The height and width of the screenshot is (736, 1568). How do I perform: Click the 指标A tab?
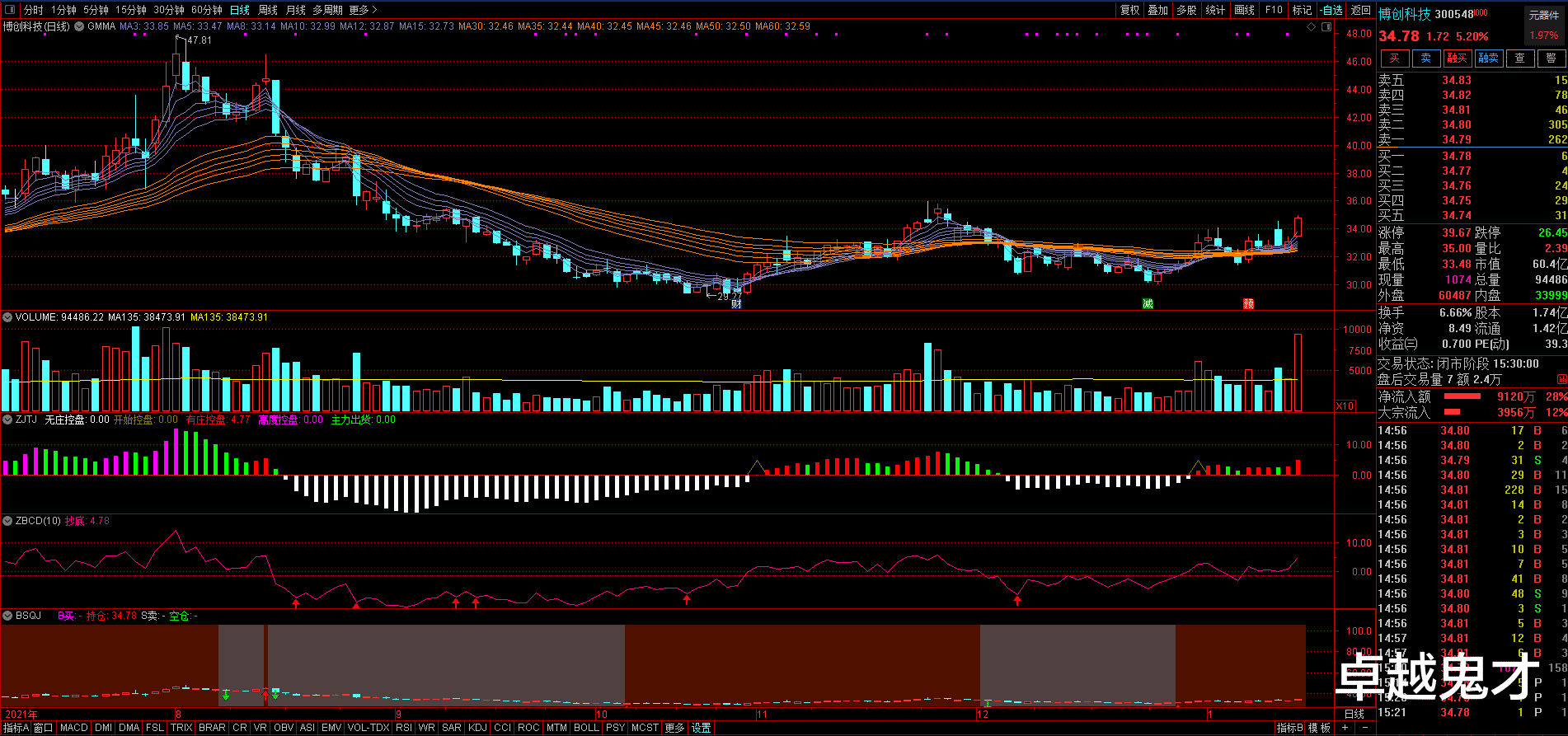click(x=16, y=728)
